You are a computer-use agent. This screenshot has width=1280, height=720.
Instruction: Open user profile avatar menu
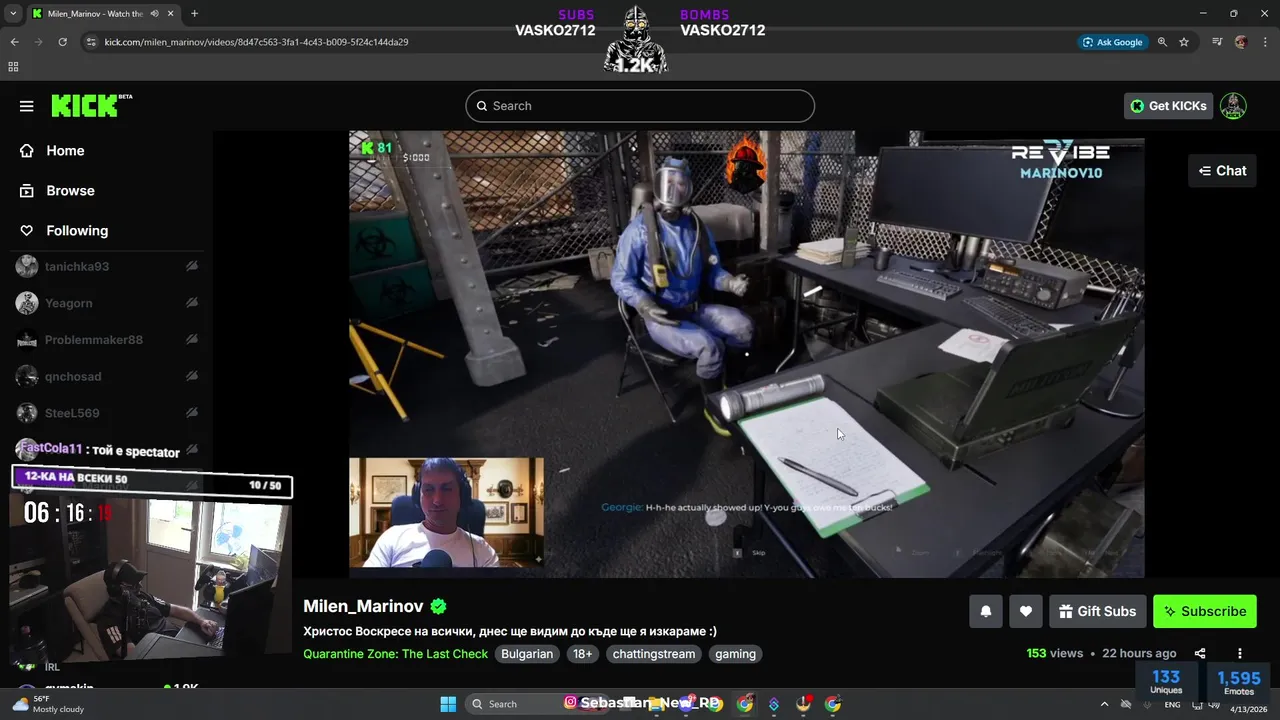point(1233,106)
